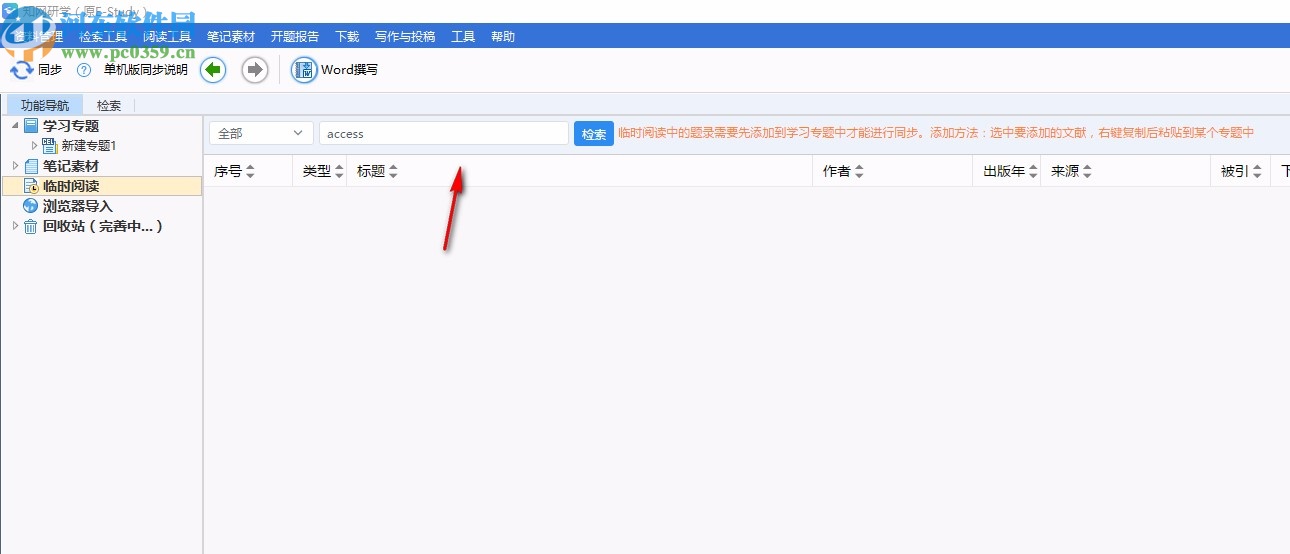This screenshot has width=1290, height=554.
Task: Sort by 标题 column arrows
Action: [393, 172]
